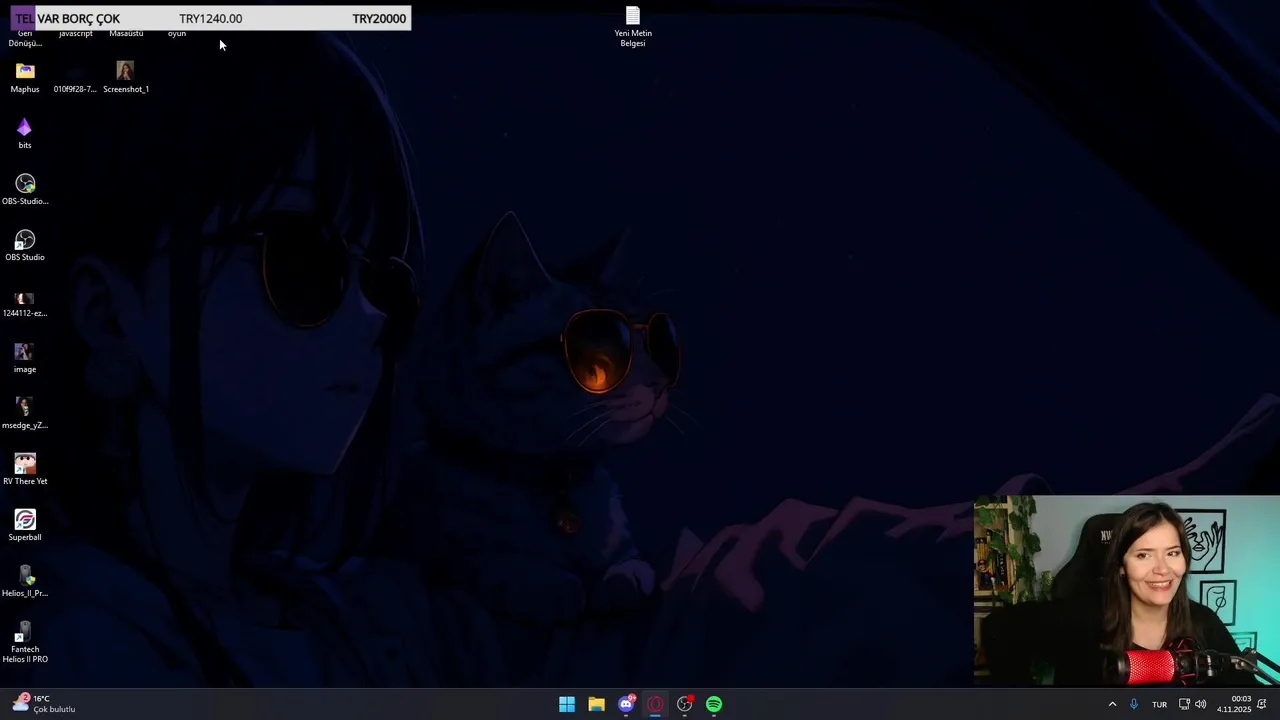Viewport: 1280px width, 720px height.
Task: Open the clock showing 00:03
Action: pos(1234,704)
